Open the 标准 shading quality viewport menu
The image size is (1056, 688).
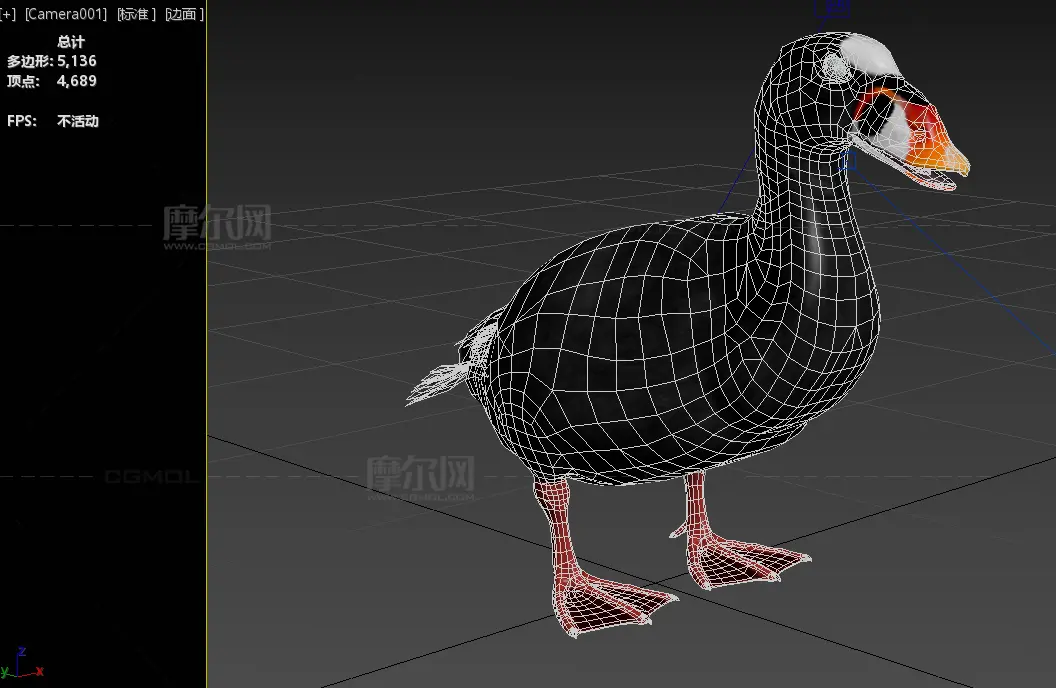pos(135,14)
